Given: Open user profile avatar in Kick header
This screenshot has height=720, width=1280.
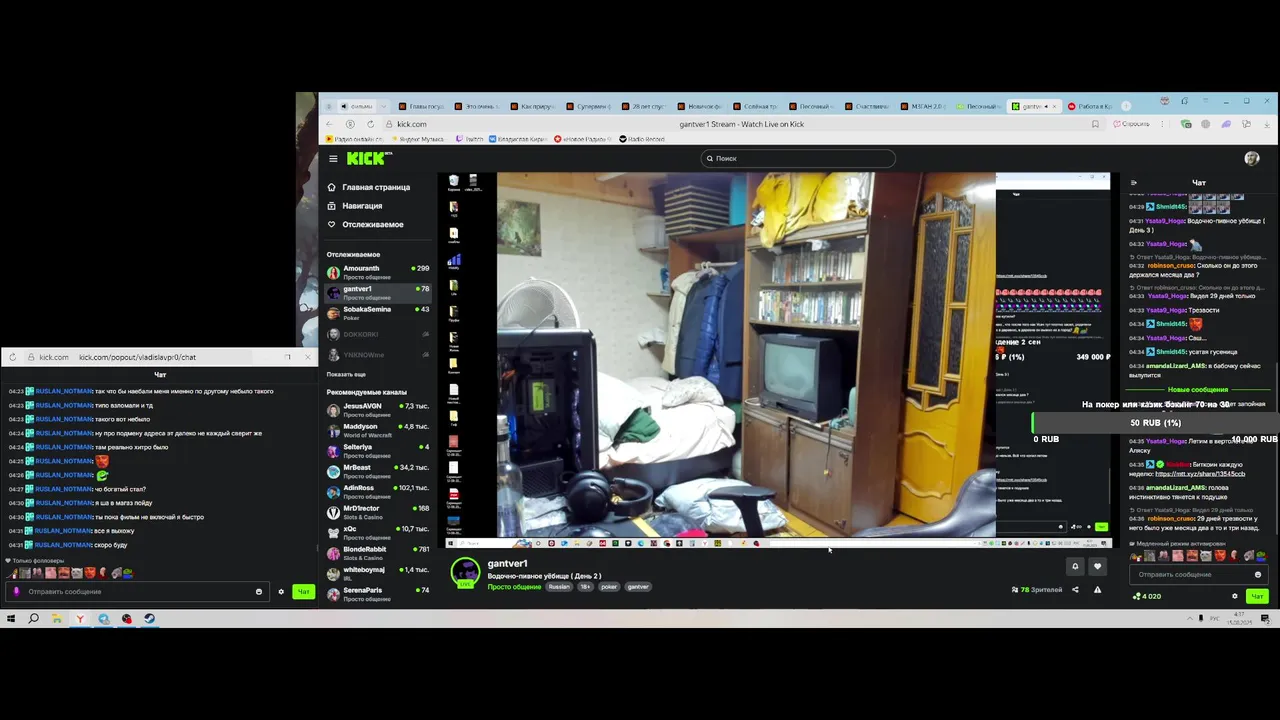Looking at the screenshot, I should [1251, 158].
